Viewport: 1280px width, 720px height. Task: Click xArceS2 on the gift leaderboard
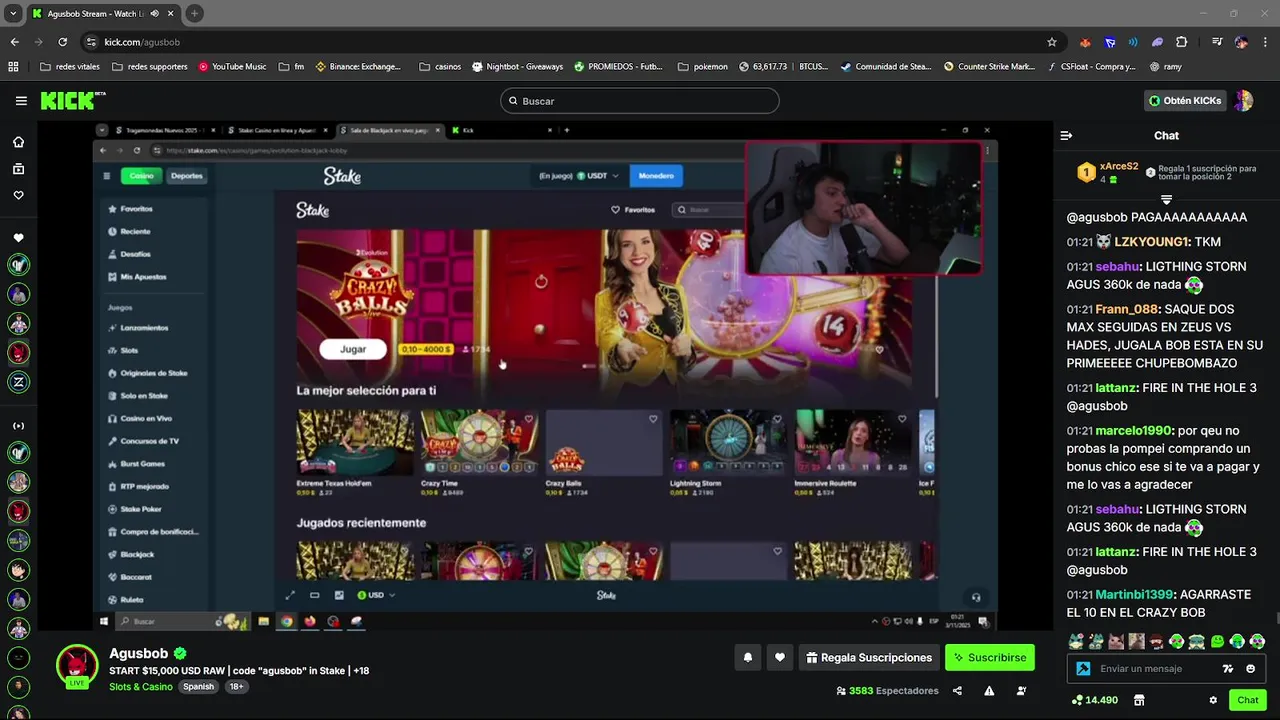point(1119,167)
